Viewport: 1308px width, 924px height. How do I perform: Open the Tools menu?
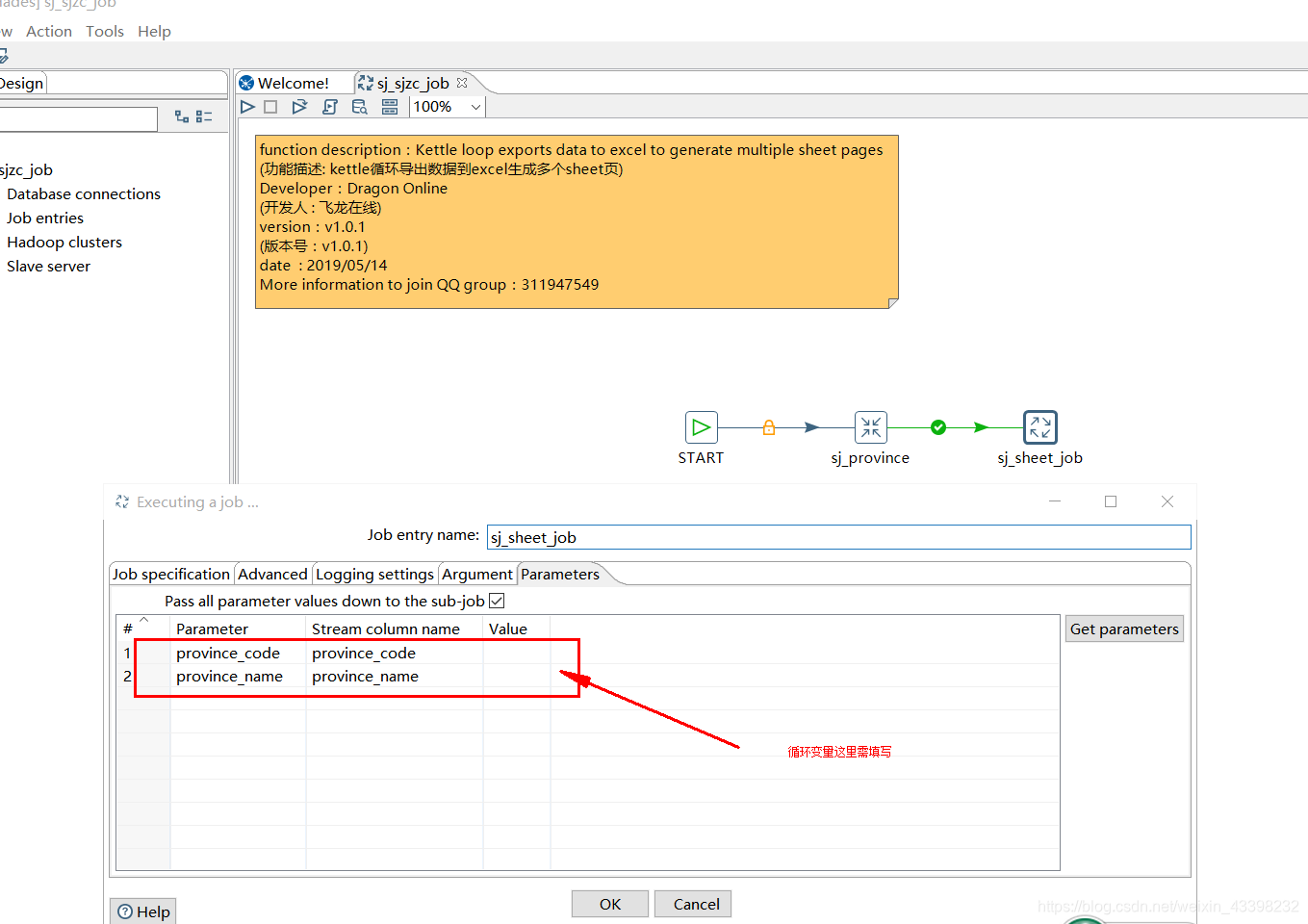click(x=105, y=31)
